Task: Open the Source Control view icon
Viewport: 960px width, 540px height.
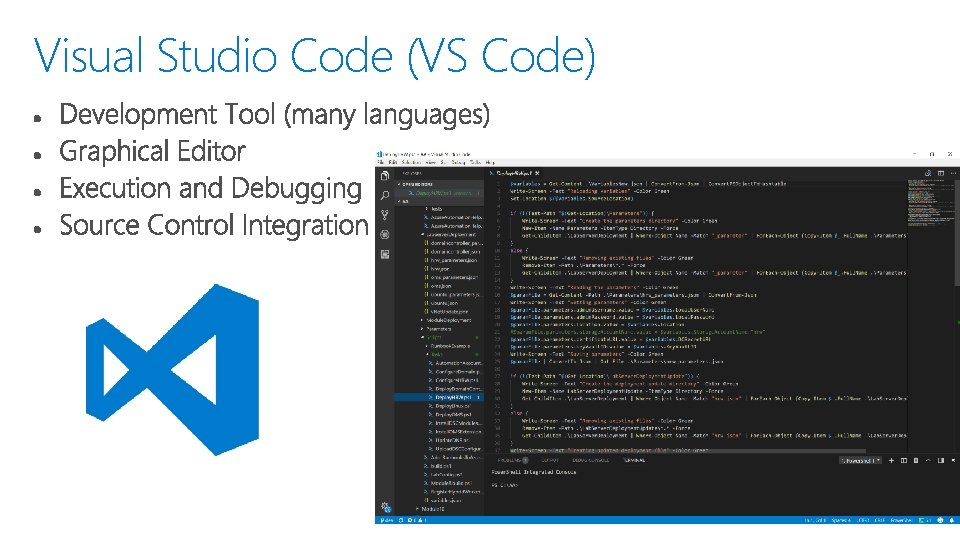Action: [384, 215]
